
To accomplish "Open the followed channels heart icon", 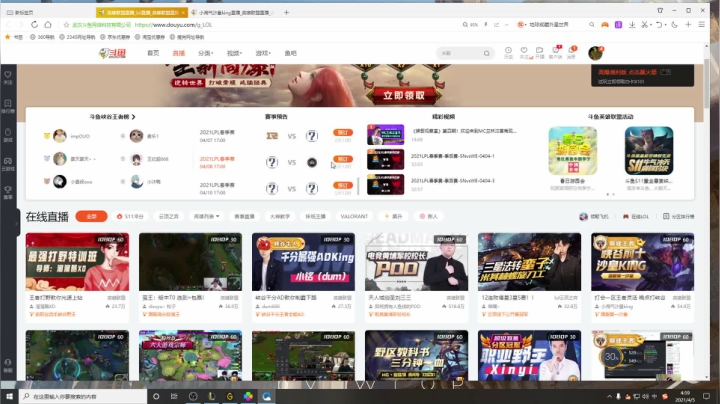I will 524,52.
